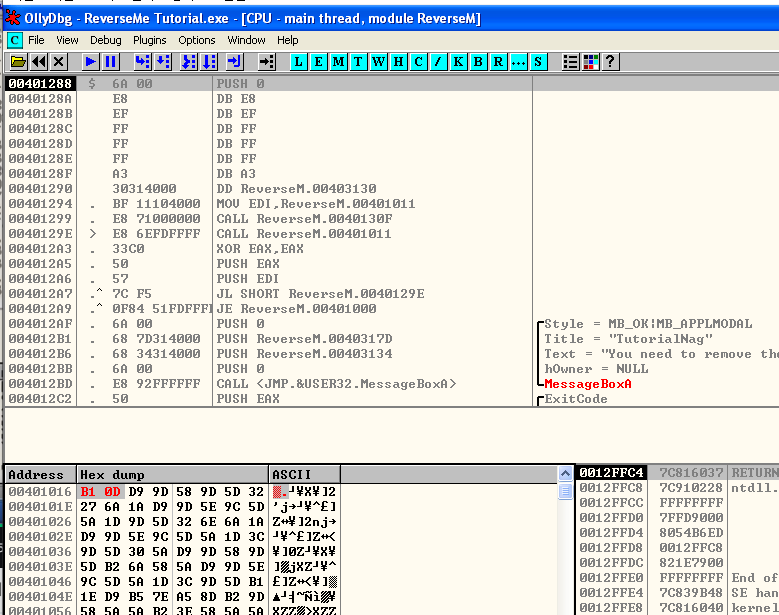779x615 pixels.
Task: Open Log window with L button
Action: click(299, 62)
